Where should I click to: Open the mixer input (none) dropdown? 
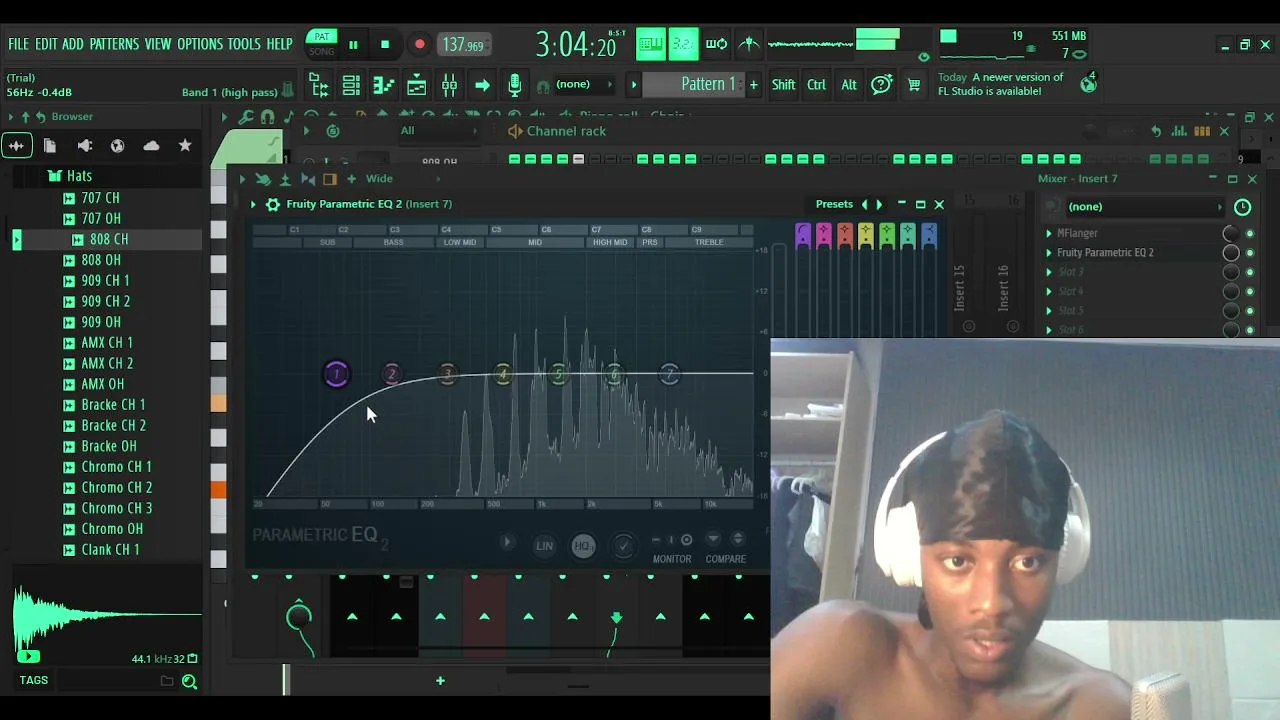[1145, 207]
